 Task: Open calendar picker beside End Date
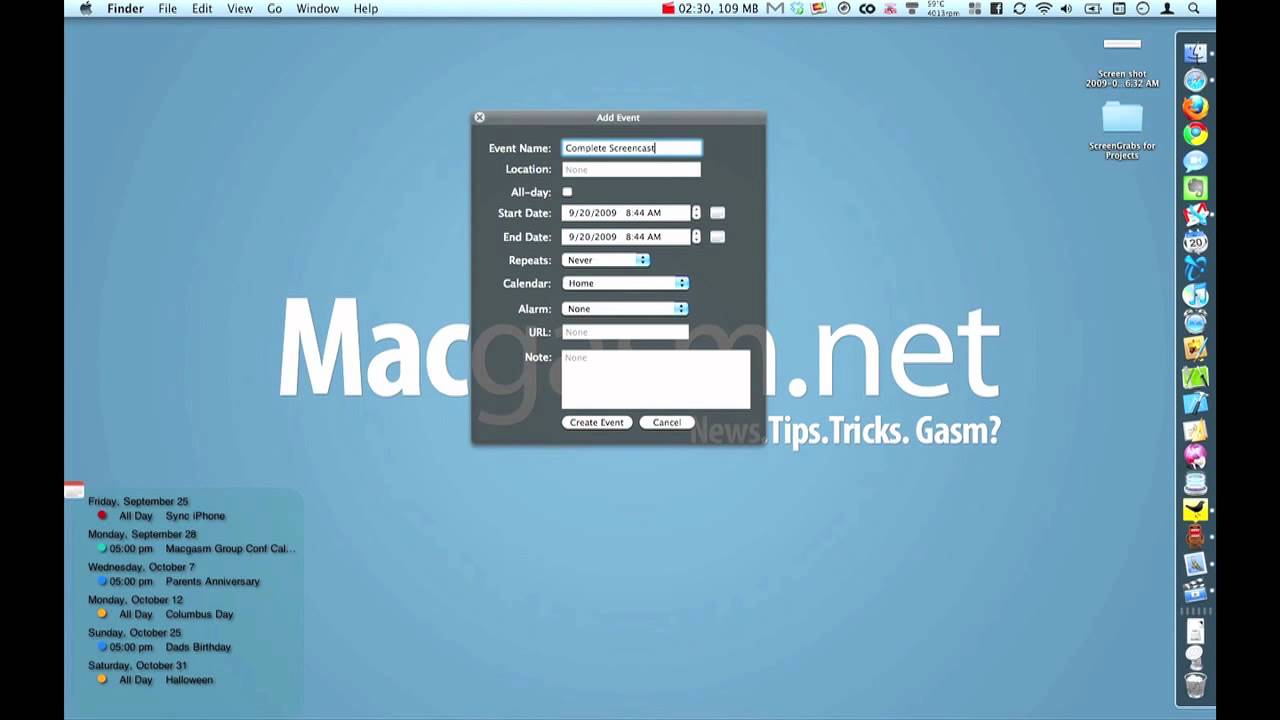click(x=717, y=237)
